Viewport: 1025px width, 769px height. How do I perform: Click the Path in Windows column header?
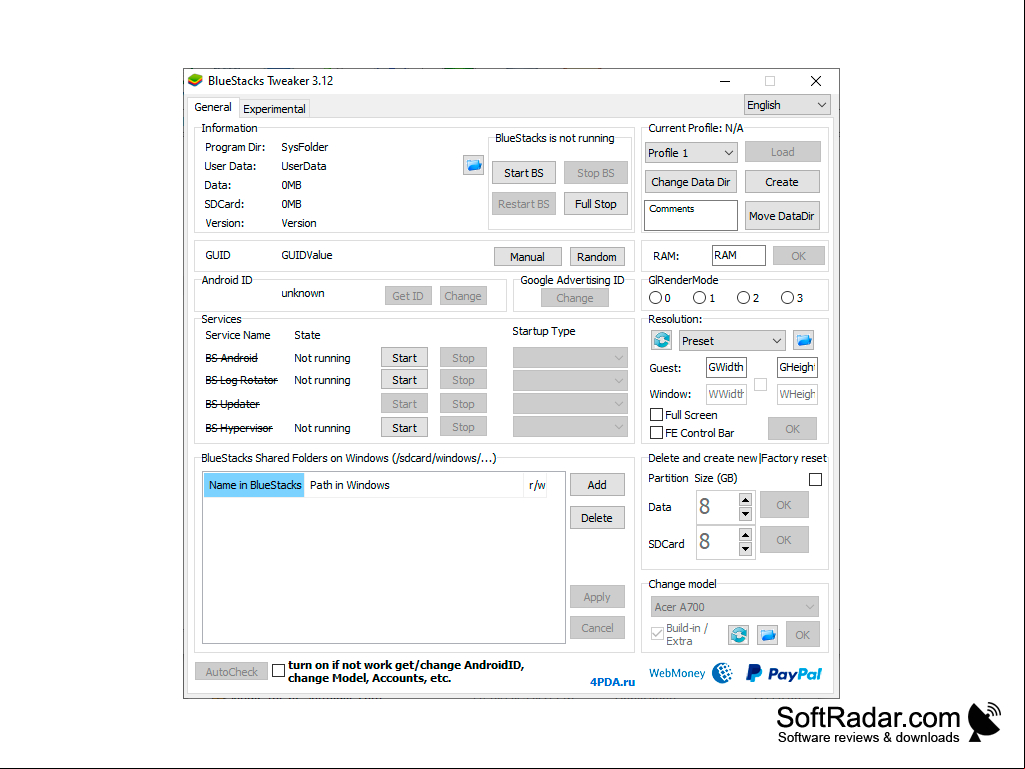pos(414,485)
